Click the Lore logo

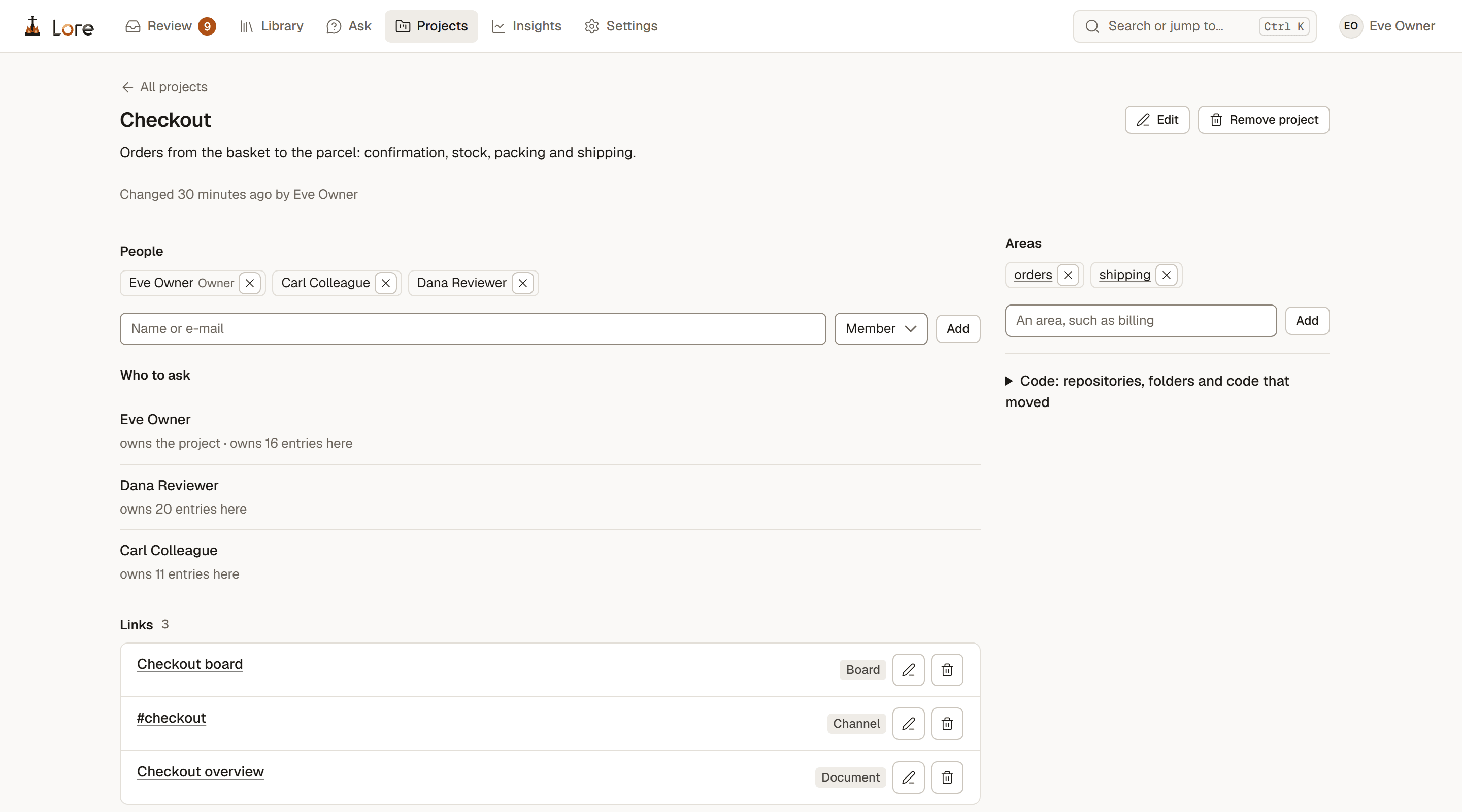(x=59, y=26)
